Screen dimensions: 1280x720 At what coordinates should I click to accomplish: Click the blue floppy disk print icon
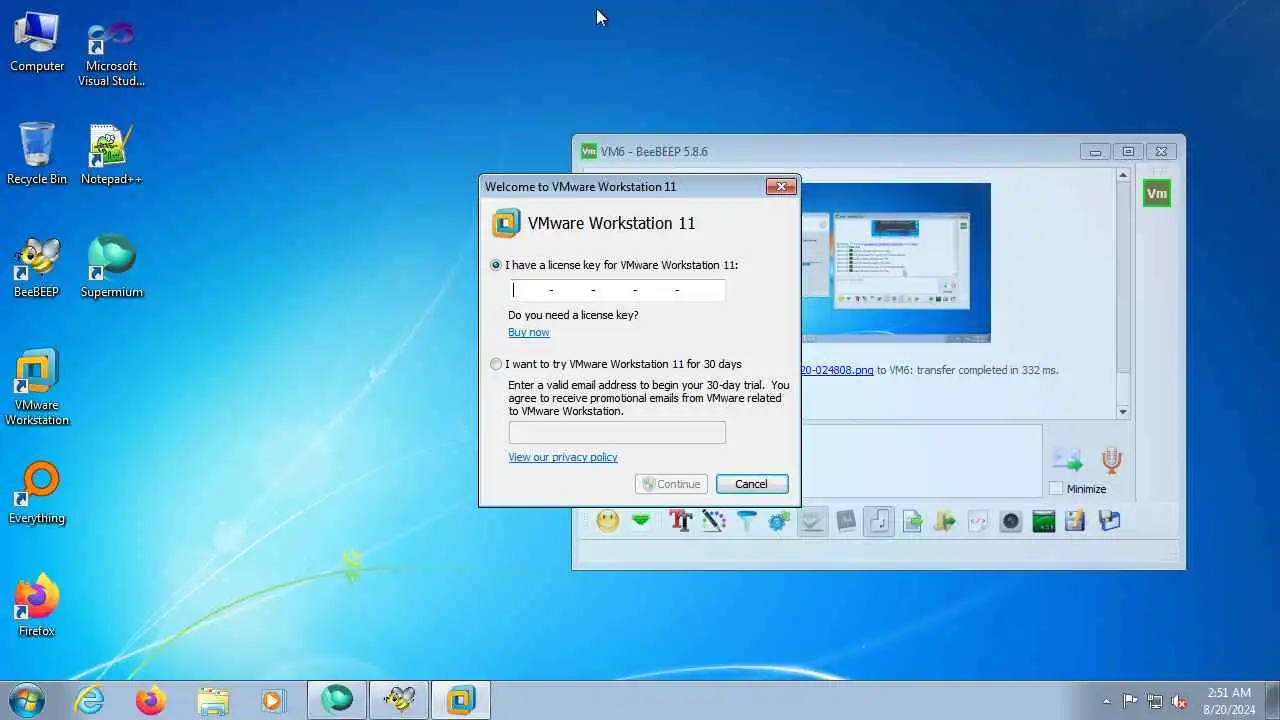[x=1109, y=521]
